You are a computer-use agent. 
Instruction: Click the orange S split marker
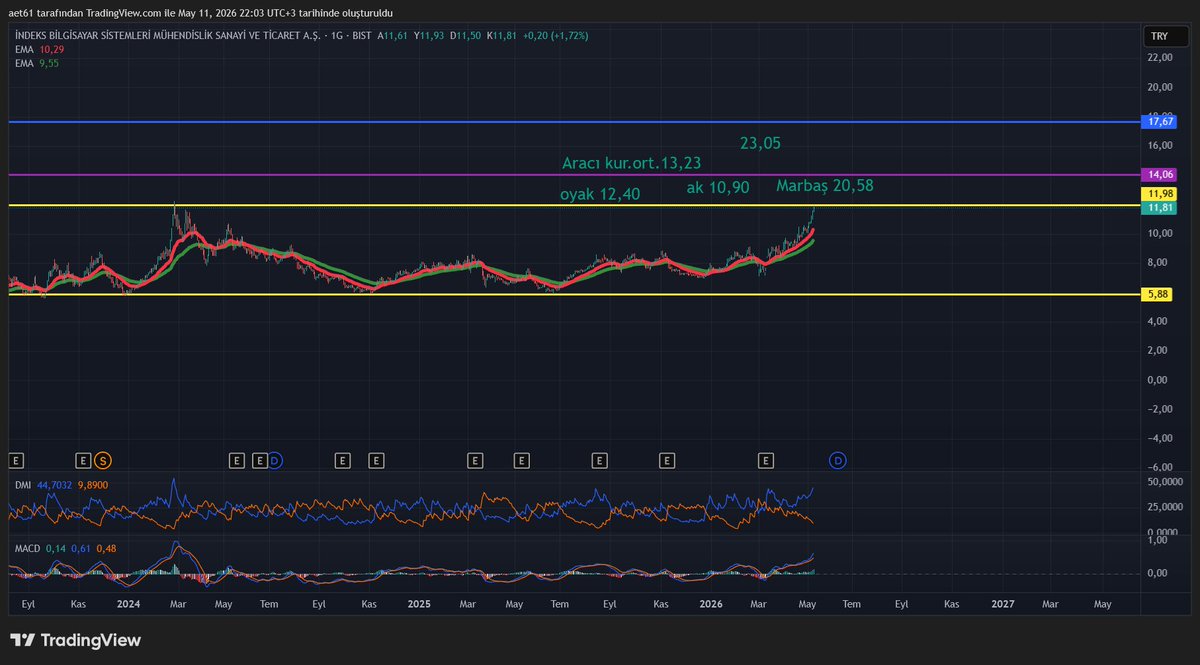(x=103, y=460)
